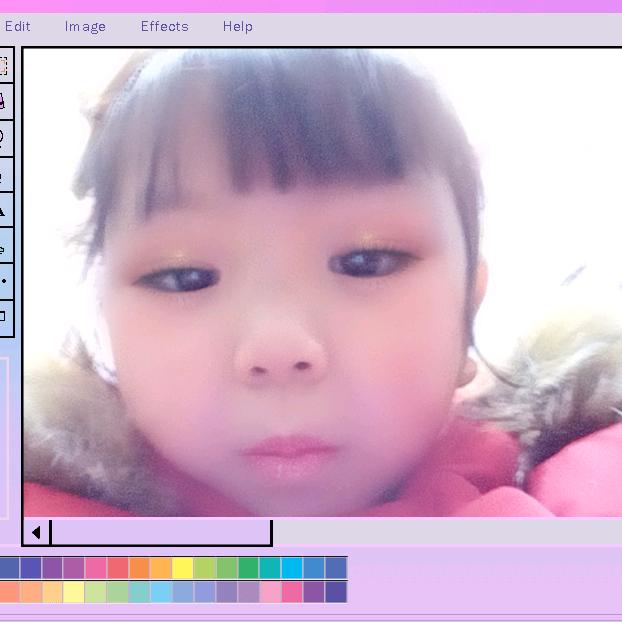The height and width of the screenshot is (622, 622).
Task: Select the rectangle shape tool at toolbar bottom
Action: coord(6,318)
